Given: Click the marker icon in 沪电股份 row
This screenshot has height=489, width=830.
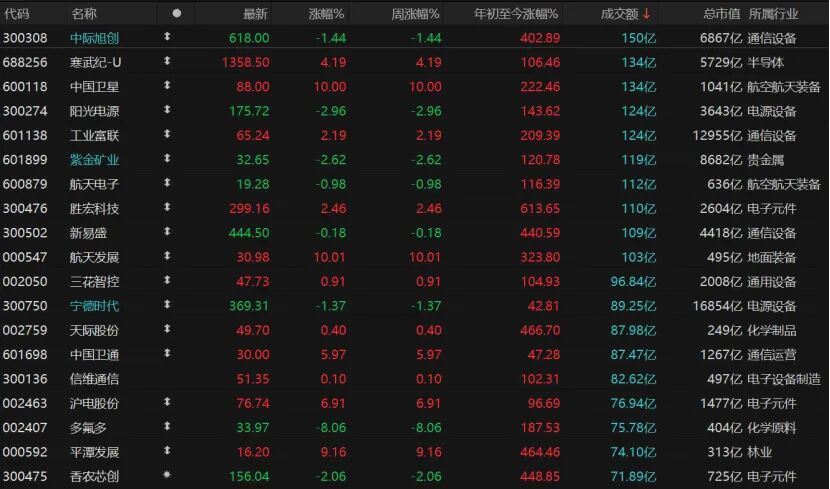Looking at the screenshot, I should pyautogui.click(x=167, y=403).
